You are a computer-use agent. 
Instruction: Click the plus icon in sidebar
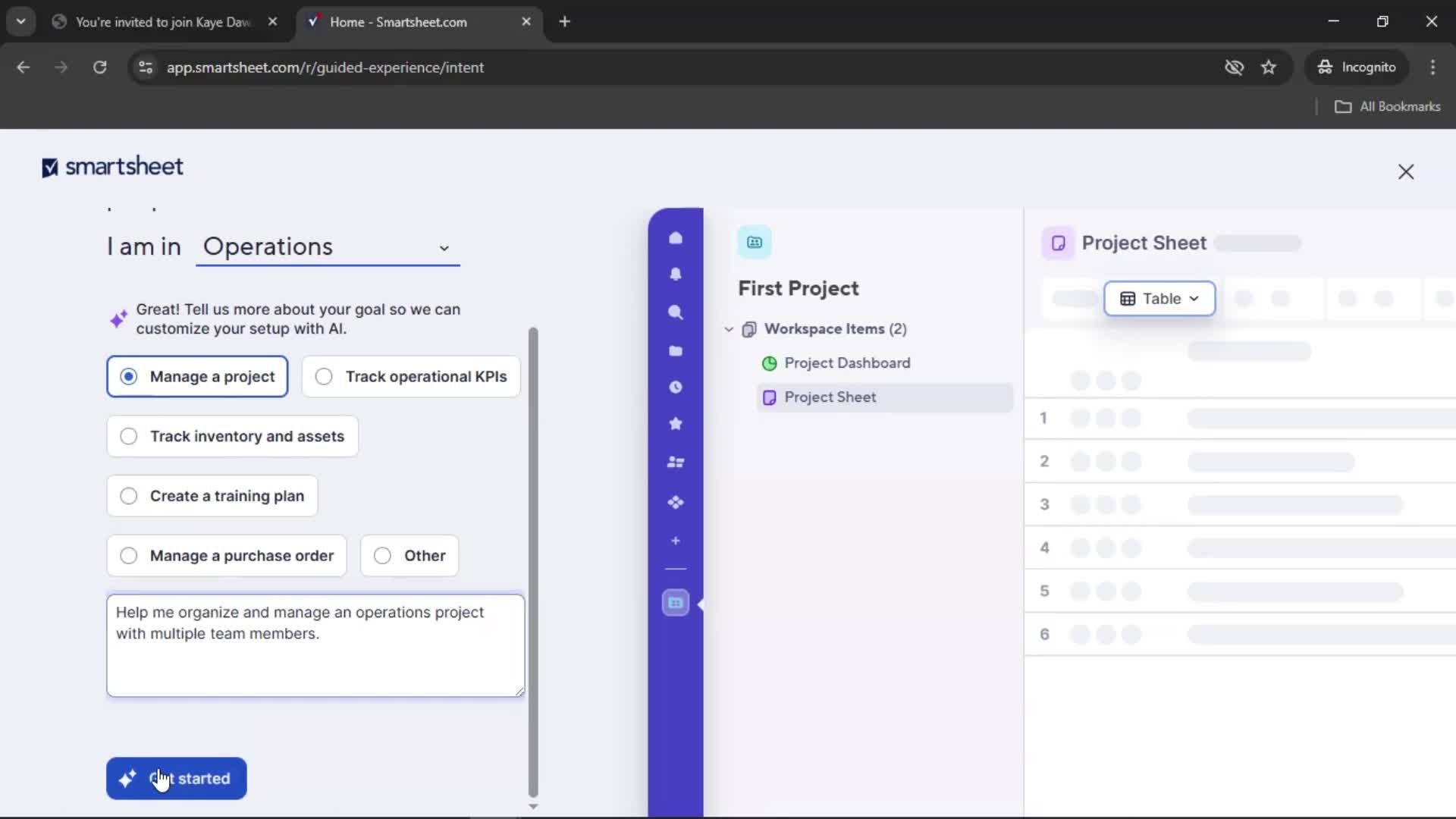click(675, 541)
